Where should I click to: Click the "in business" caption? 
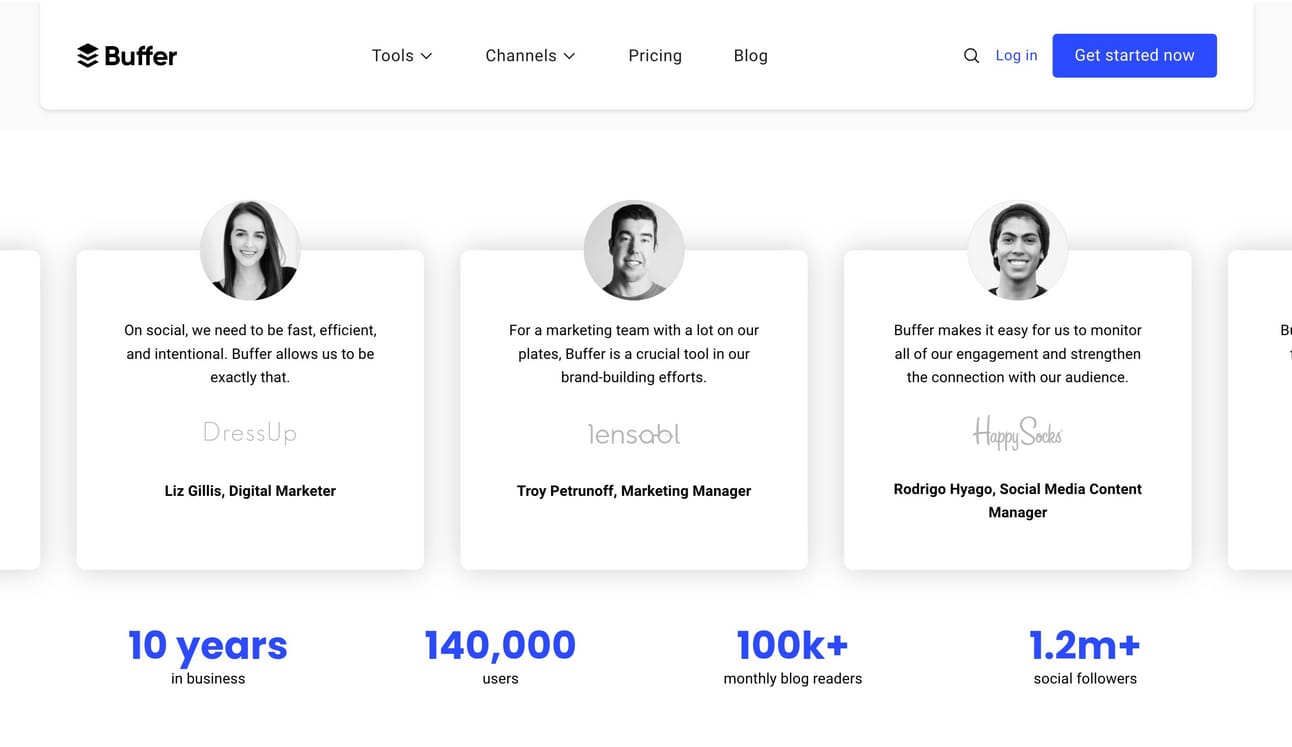(208, 679)
